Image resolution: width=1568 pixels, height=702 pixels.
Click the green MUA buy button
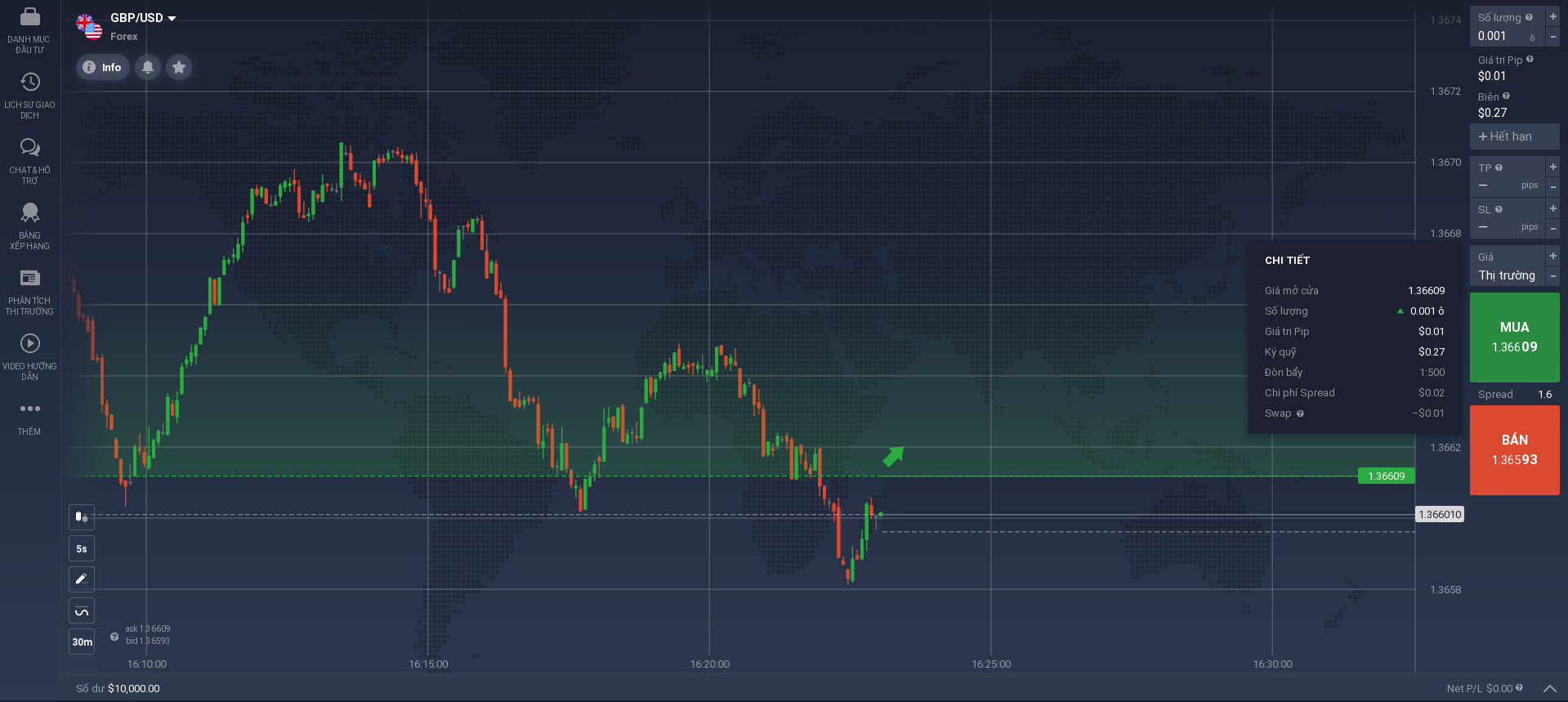[x=1514, y=337]
